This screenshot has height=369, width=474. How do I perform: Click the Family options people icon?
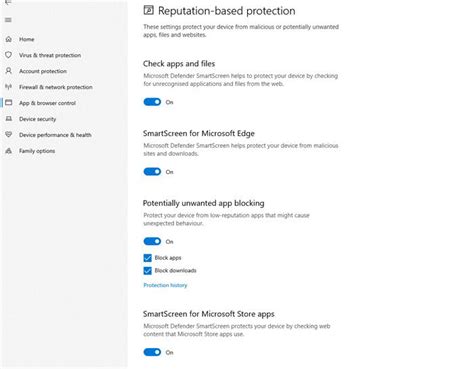point(9,151)
